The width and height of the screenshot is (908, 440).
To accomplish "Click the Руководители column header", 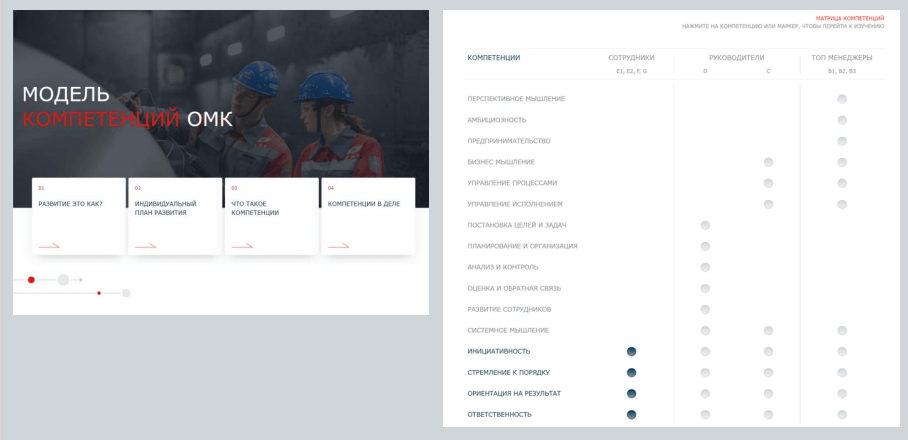I will click(x=737, y=58).
